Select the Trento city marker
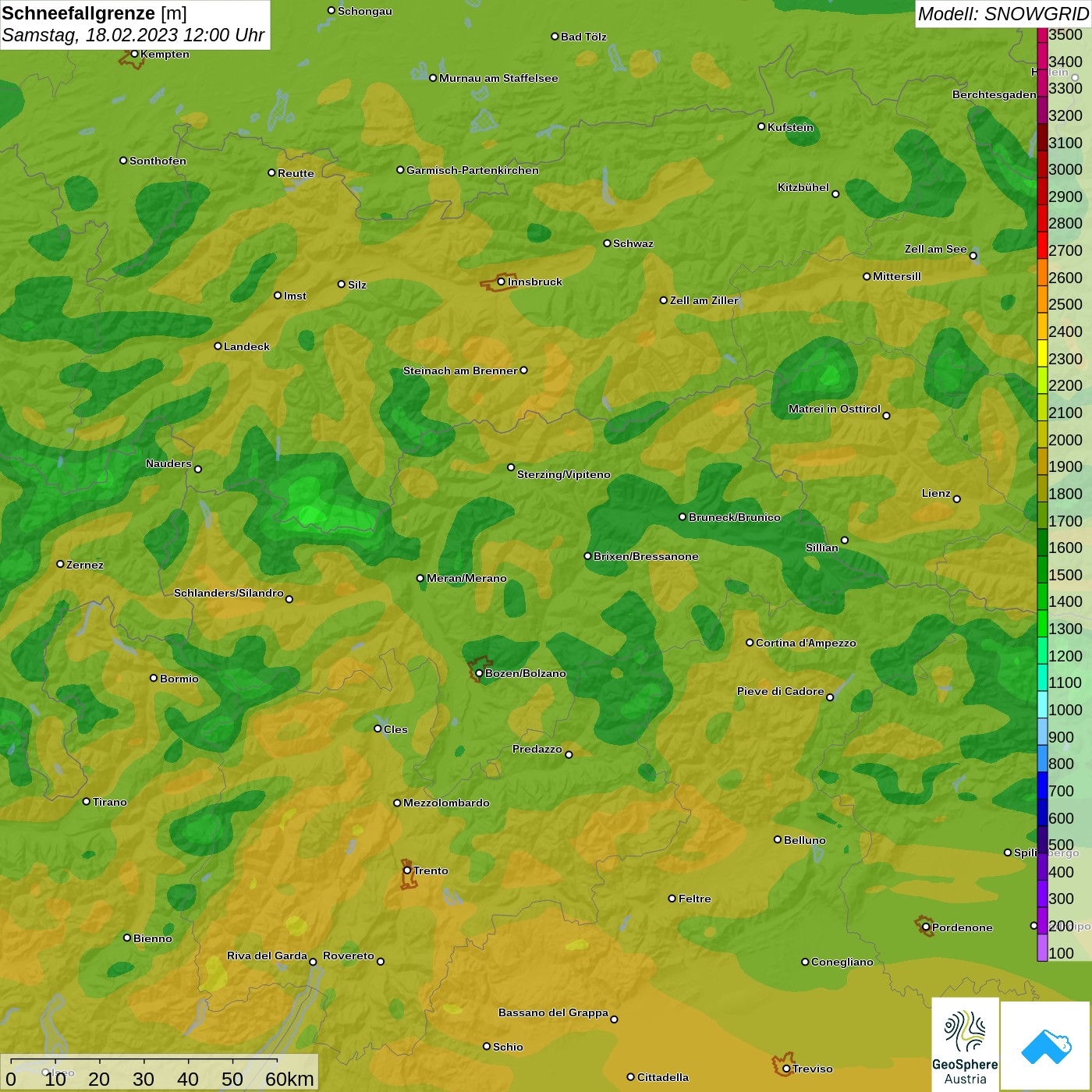The image size is (1092, 1092). [407, 870]
